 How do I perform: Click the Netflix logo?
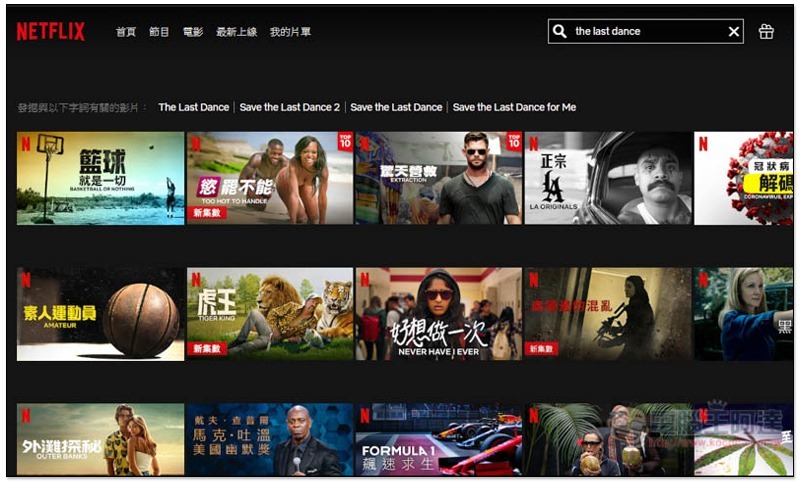coord(51,32)
